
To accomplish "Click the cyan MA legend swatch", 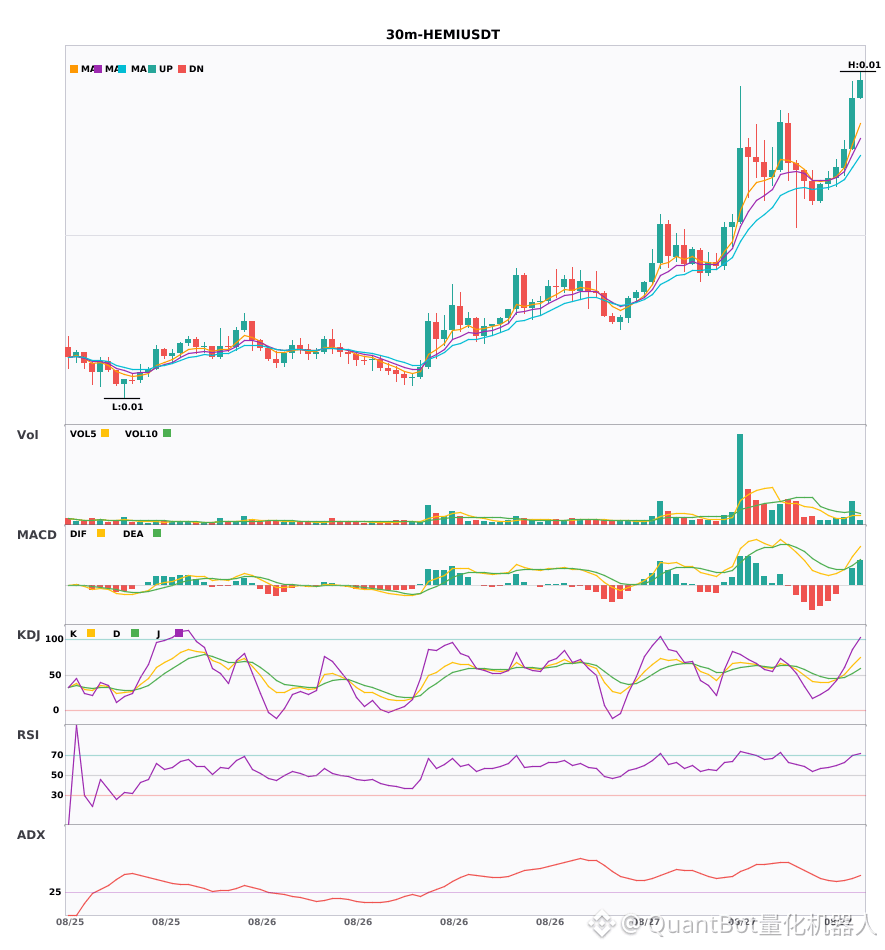I will pyautogui.click(x=122, y=69).
